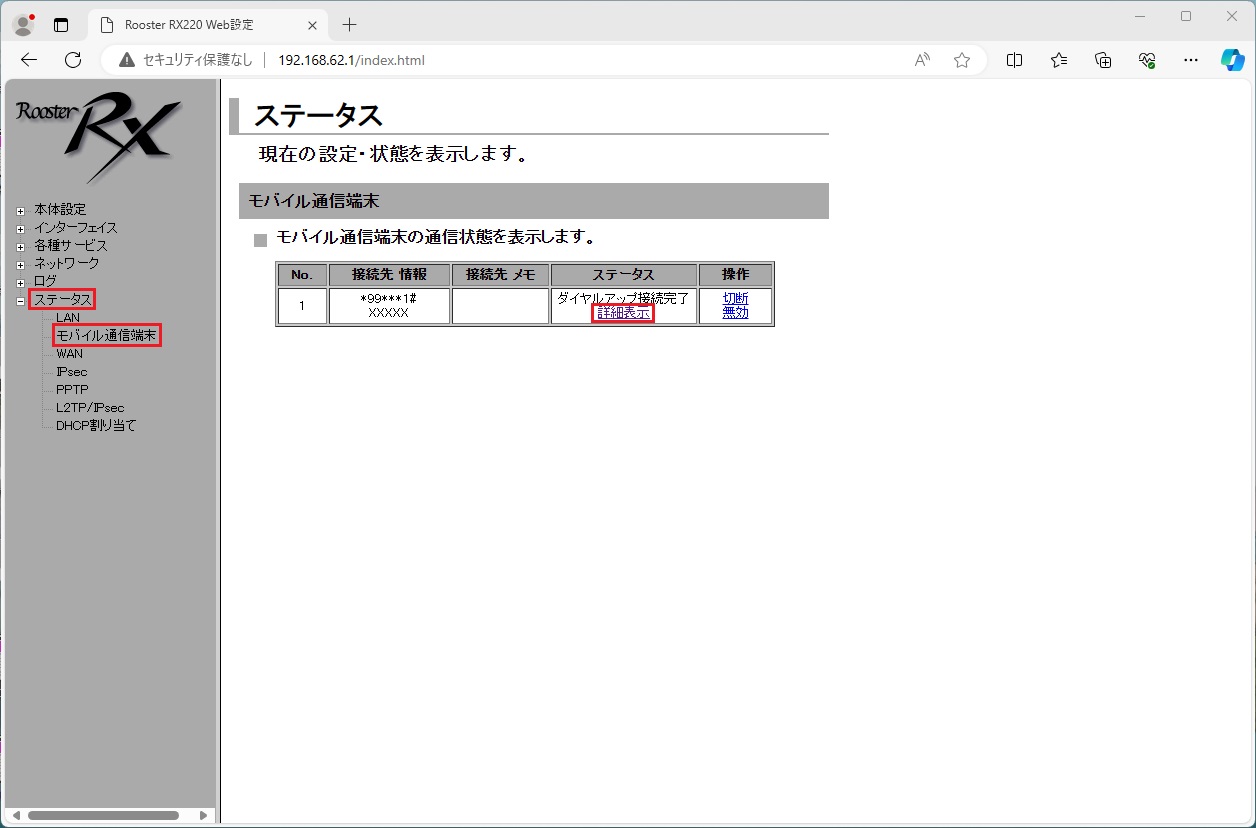Open 本体設定 in the sidebar
The width and height of the screenshot is (1256, 828).
pos(60,209)
